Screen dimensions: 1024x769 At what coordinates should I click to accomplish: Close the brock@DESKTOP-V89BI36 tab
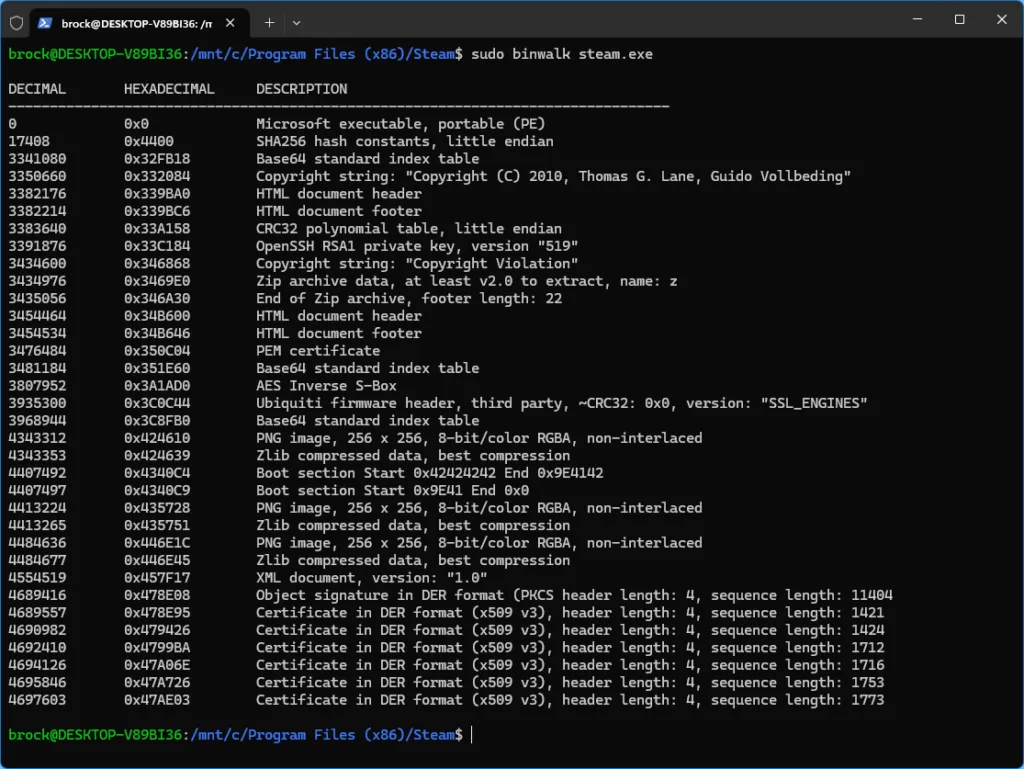233,22
